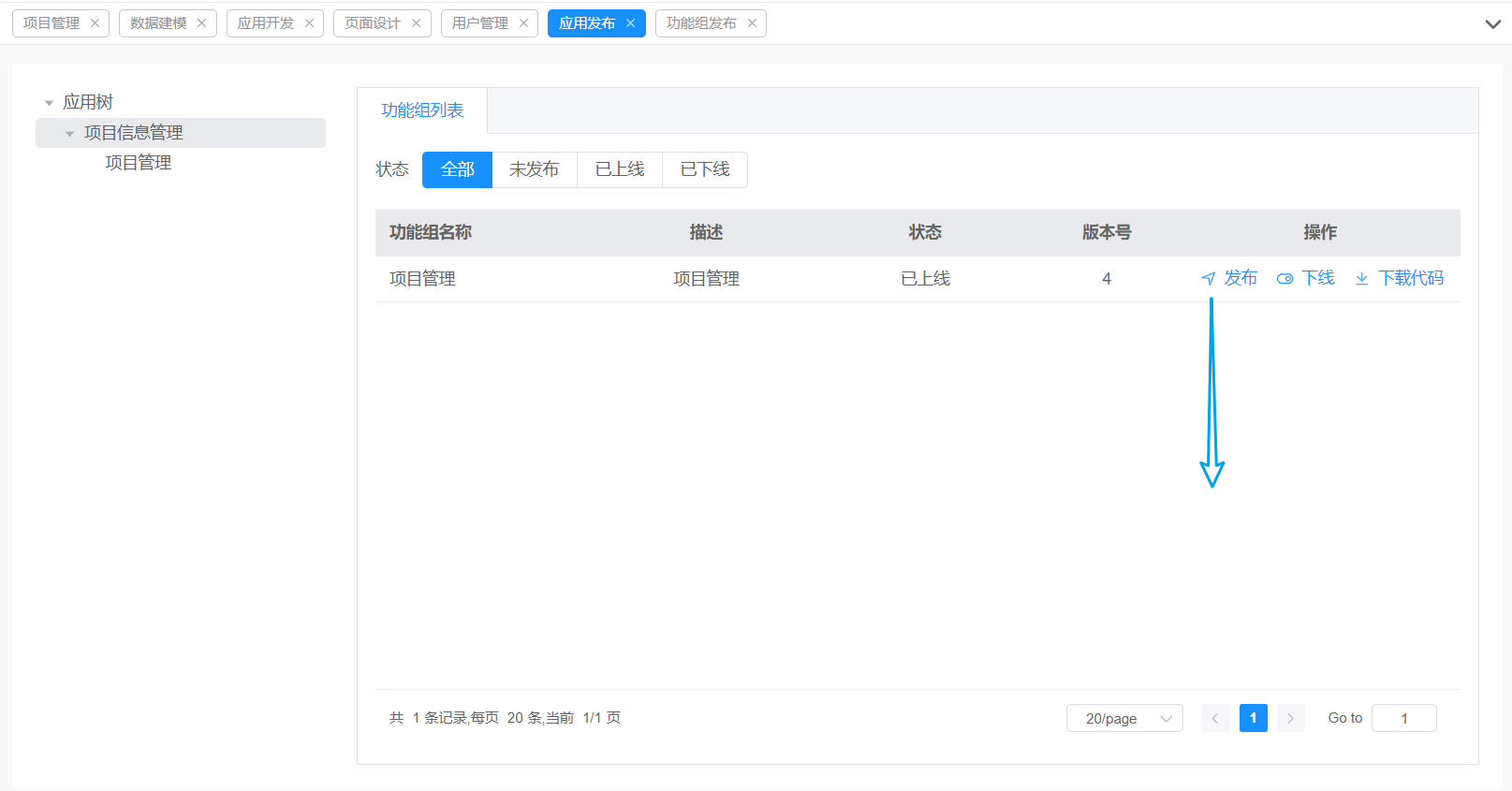Close the 用户管理 tab using the X icon
The image size is (1512, 791).
pos(523,23)
